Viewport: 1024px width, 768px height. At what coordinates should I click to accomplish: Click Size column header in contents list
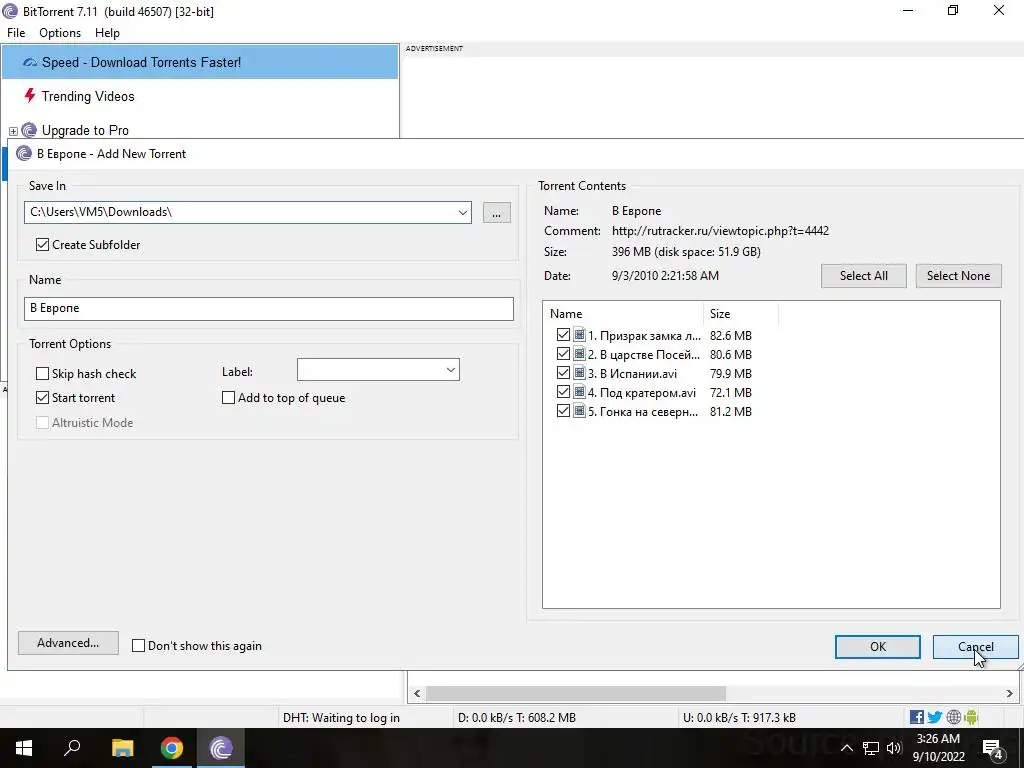(x=741, y=313)
